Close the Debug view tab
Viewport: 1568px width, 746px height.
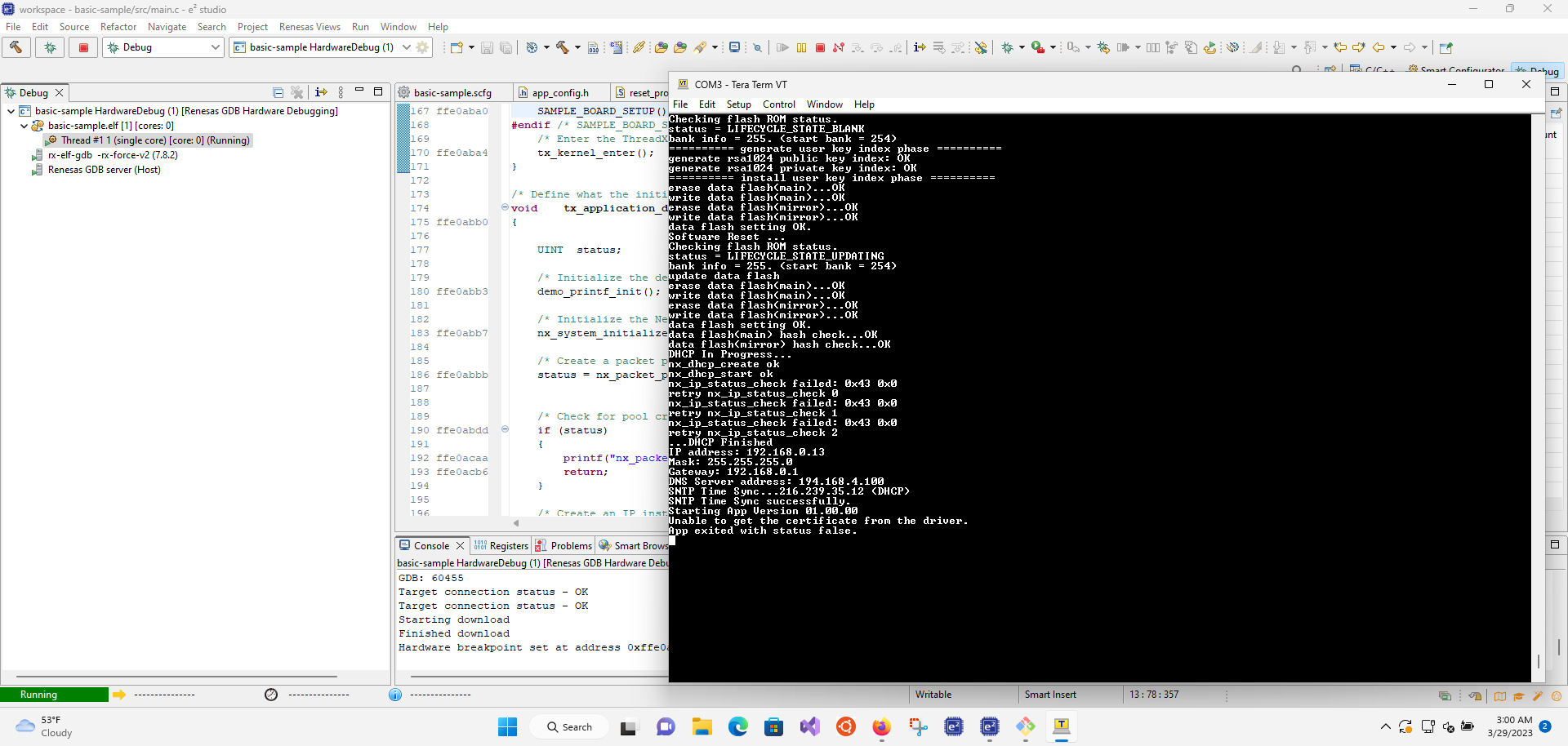point(59,93)
